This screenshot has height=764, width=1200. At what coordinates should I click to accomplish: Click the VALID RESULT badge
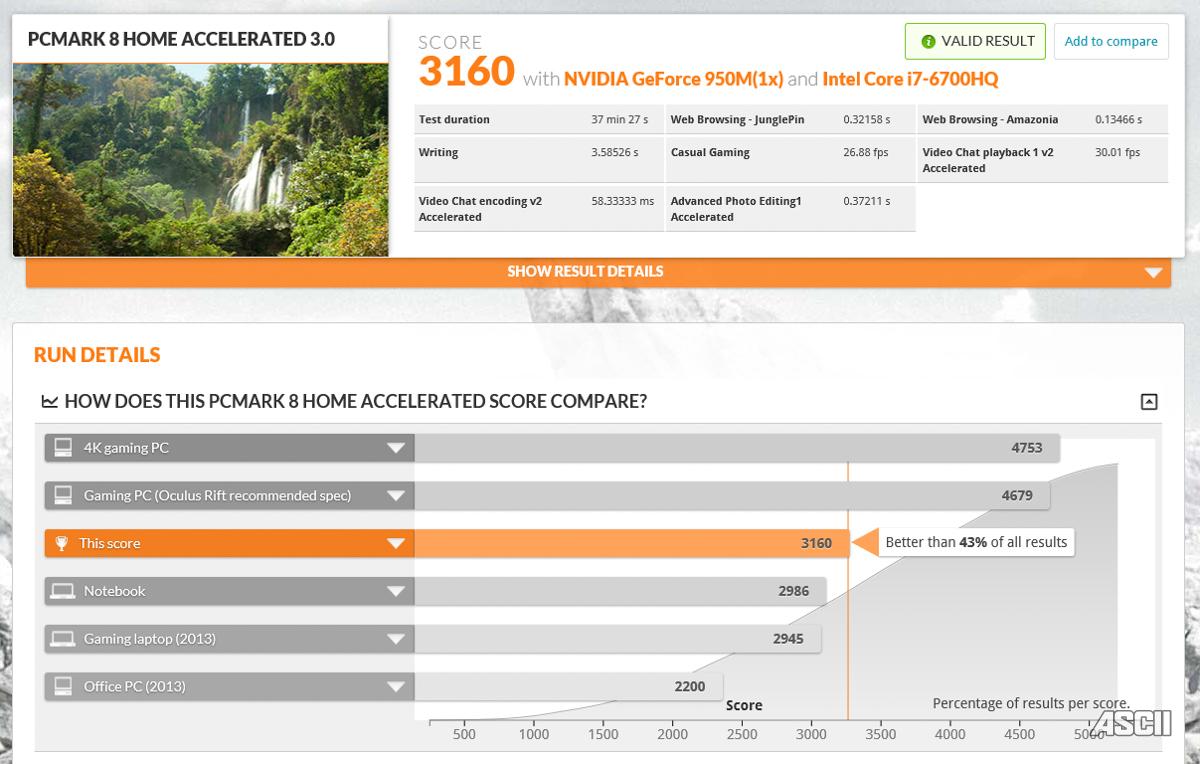975,41
